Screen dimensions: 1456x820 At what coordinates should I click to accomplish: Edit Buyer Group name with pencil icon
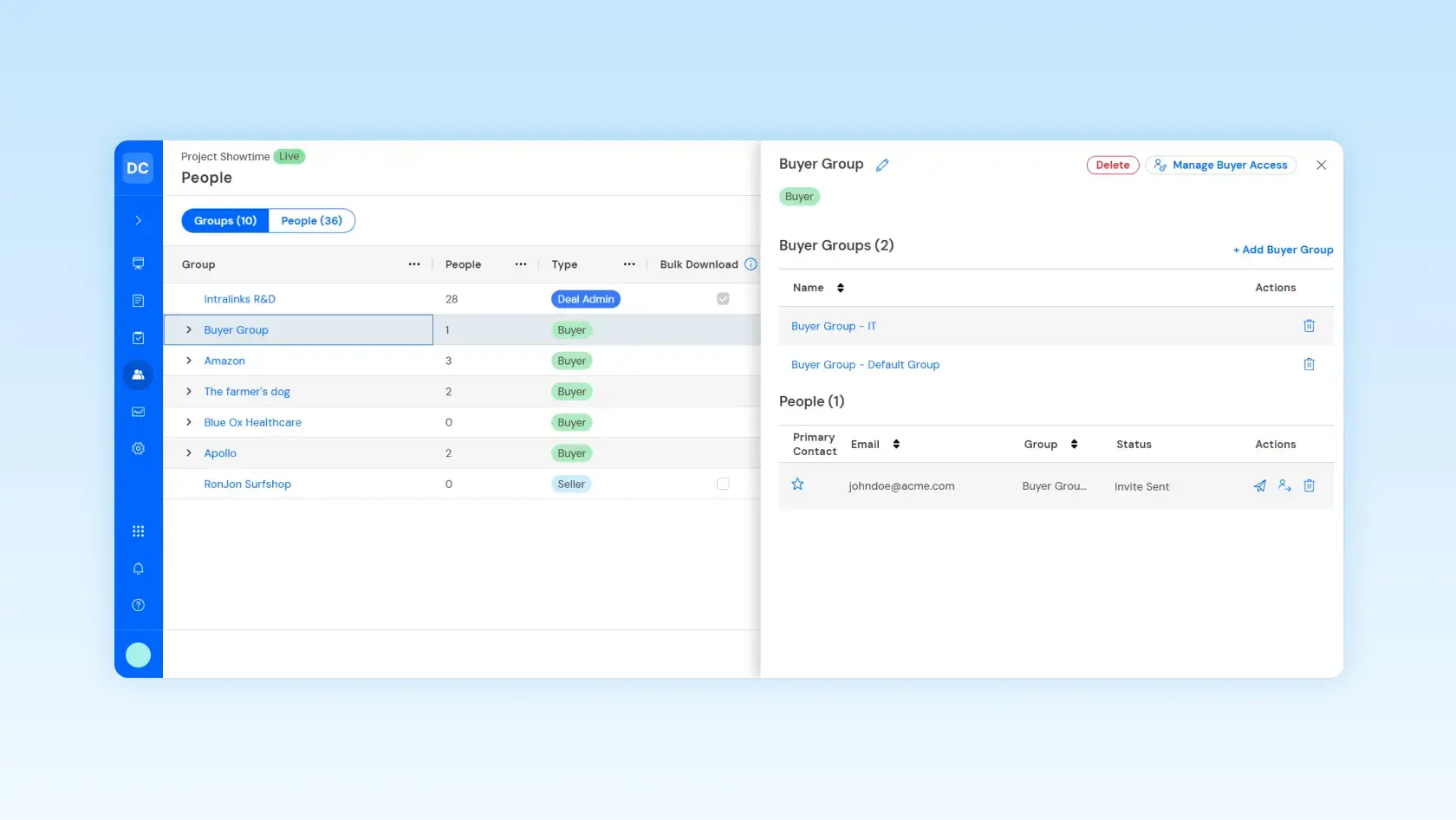click(882, 165)
